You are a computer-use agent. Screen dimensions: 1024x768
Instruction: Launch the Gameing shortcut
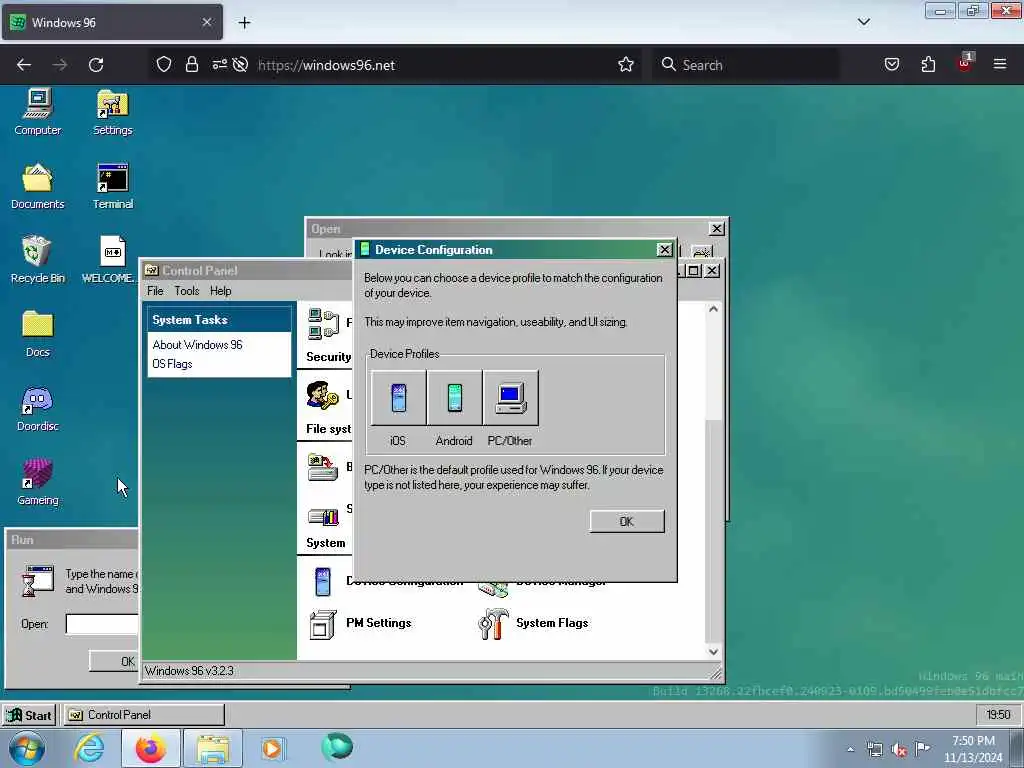point(38,482)
